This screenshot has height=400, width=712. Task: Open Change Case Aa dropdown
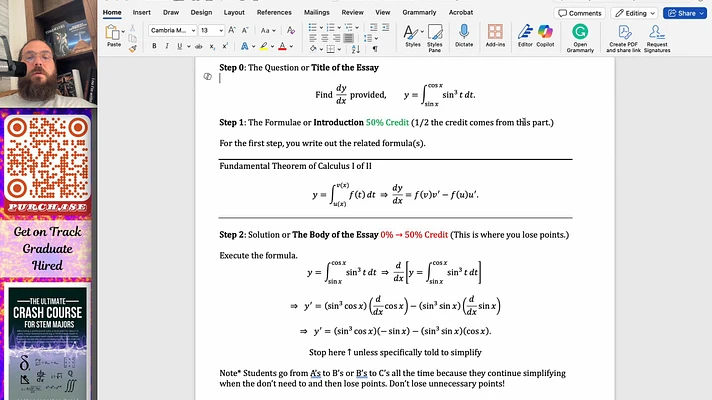click(268, 30)
